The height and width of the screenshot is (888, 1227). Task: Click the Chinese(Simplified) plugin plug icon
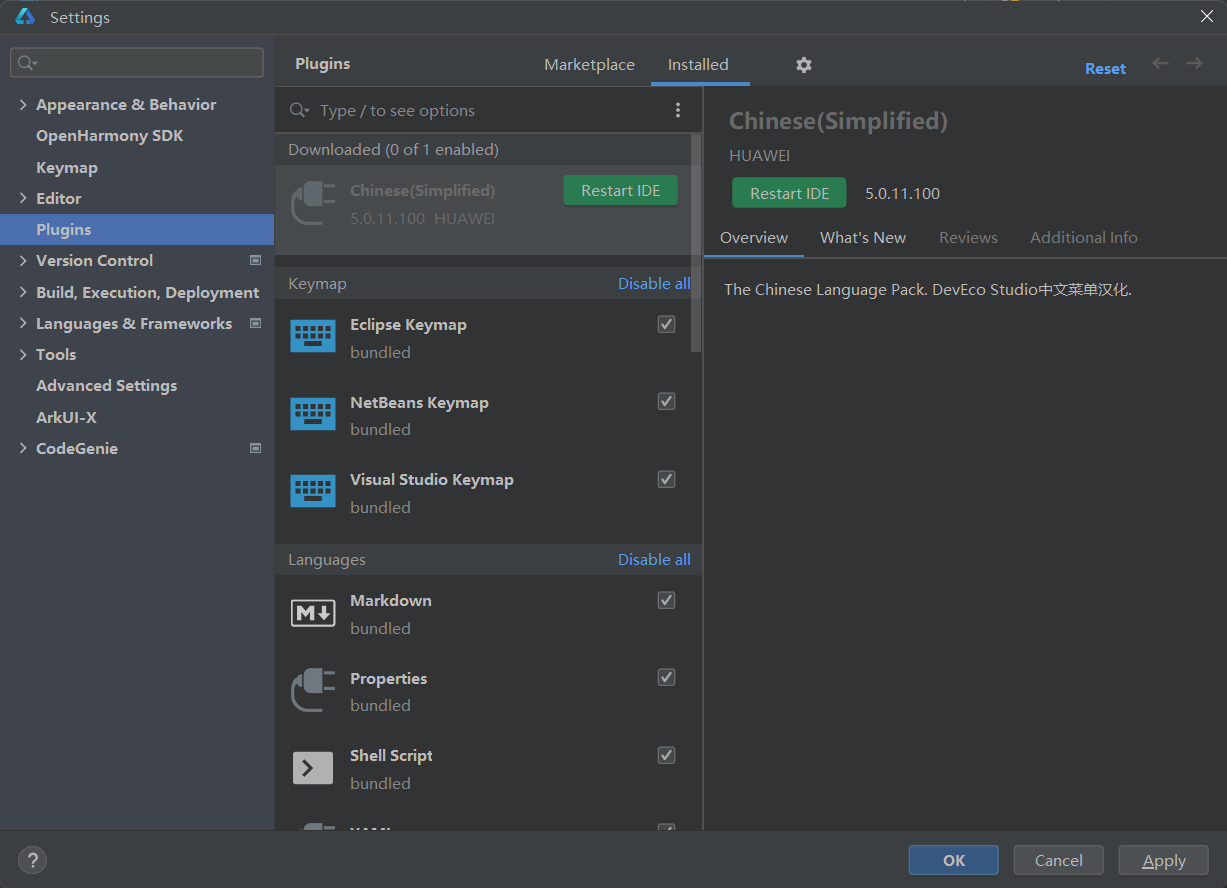(x=312, y=204)
